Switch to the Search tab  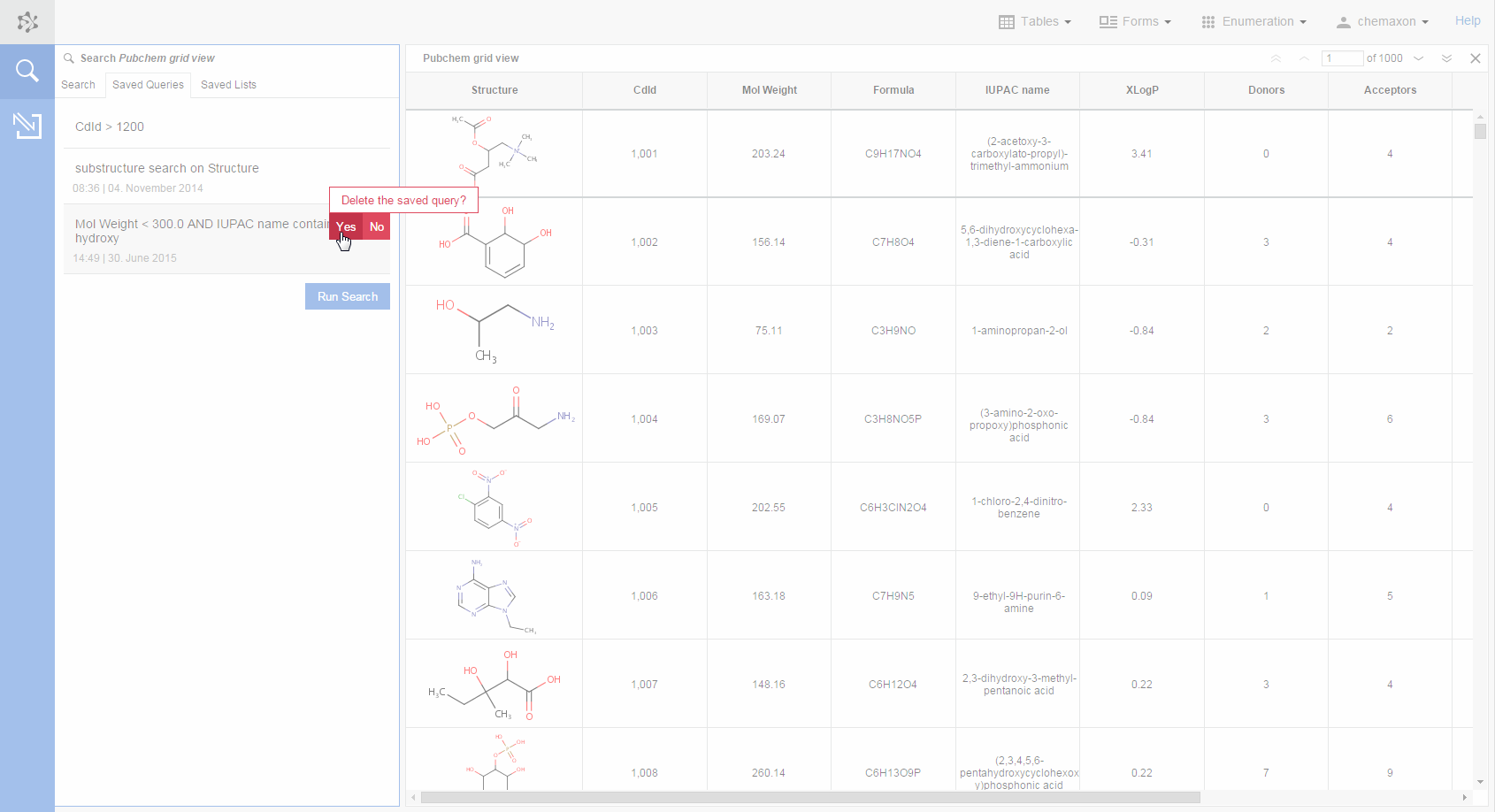(x=79, y=84)
